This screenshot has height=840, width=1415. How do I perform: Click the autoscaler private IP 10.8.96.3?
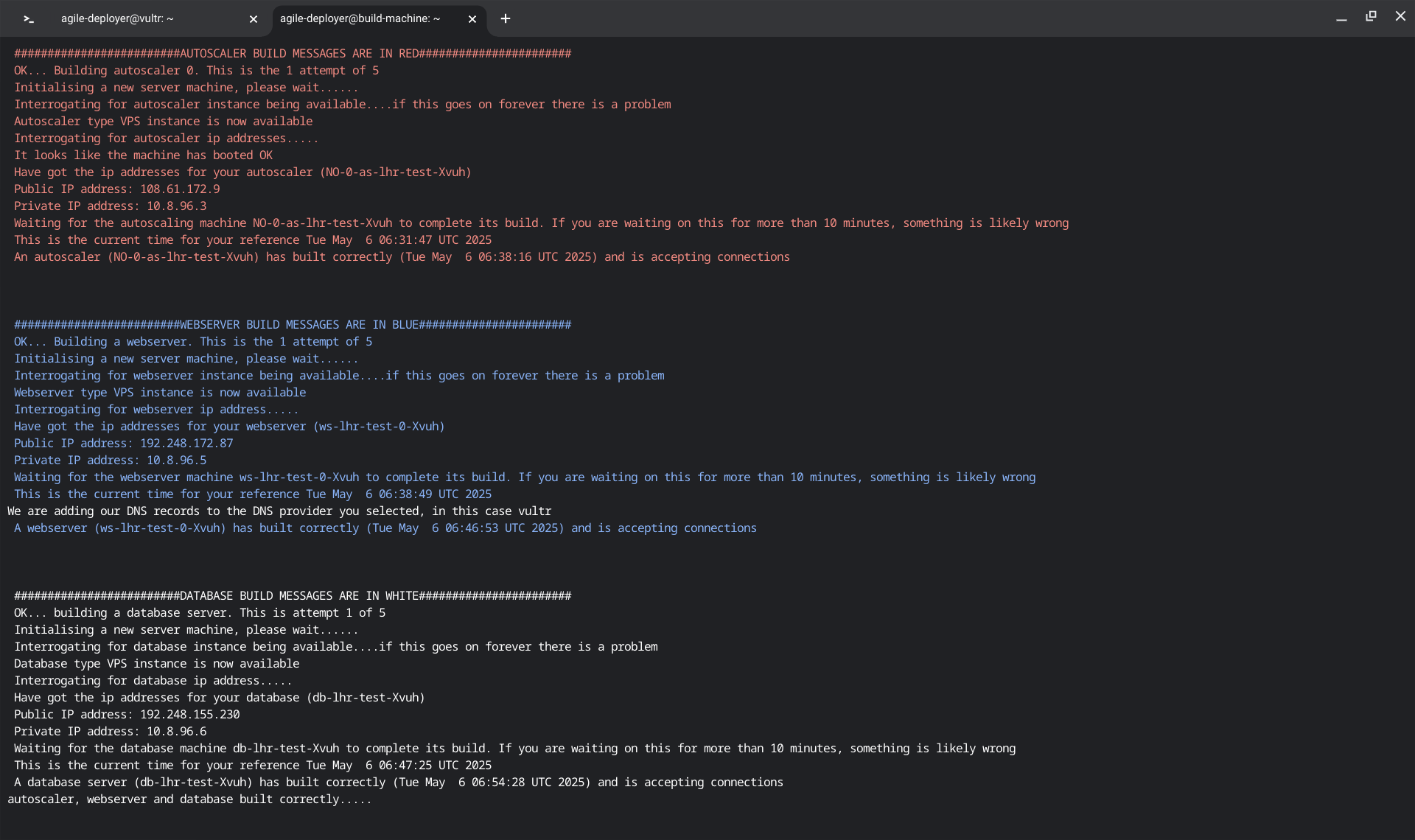point(176,206)
